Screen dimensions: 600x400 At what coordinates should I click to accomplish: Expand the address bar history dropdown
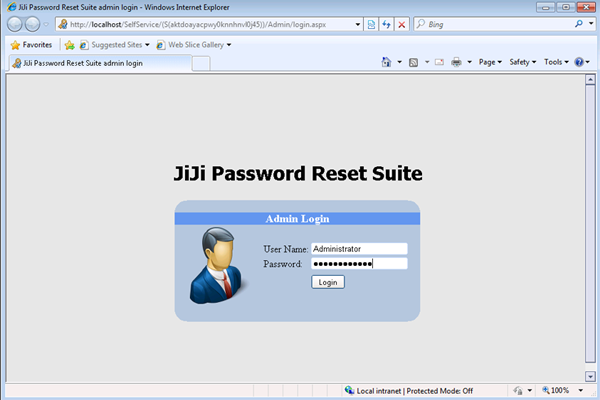(357, 24)
